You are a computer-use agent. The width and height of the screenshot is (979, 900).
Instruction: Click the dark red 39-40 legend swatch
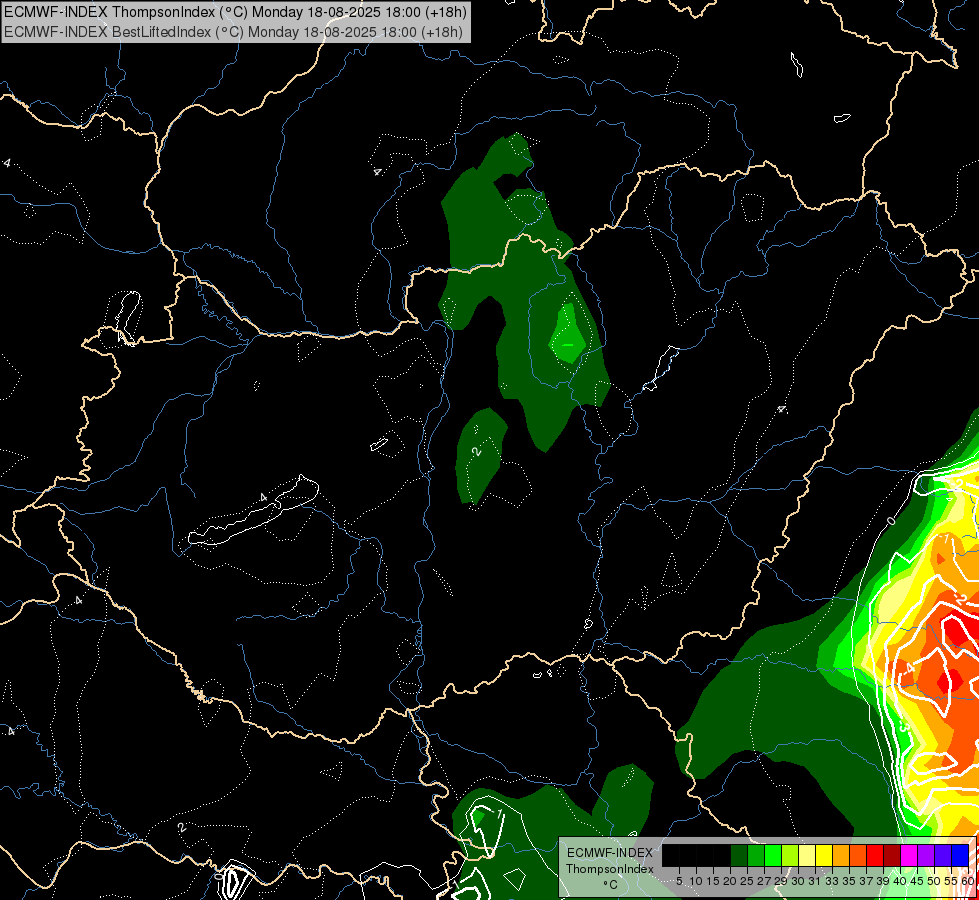[892, 855]
